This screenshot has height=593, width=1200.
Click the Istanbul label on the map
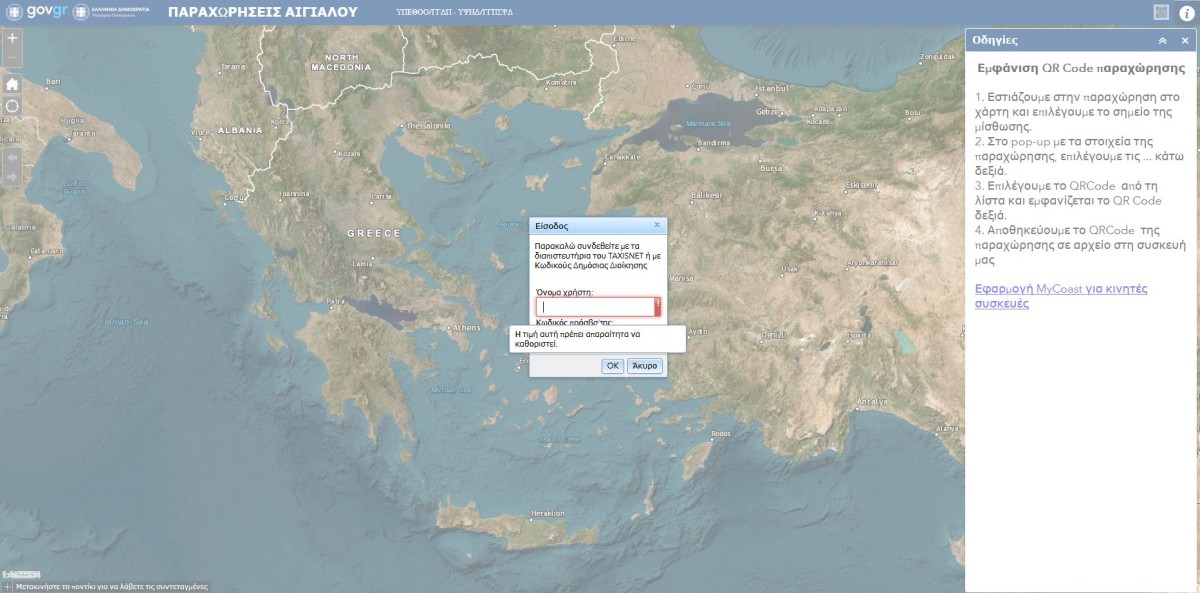tap(773, 88)
